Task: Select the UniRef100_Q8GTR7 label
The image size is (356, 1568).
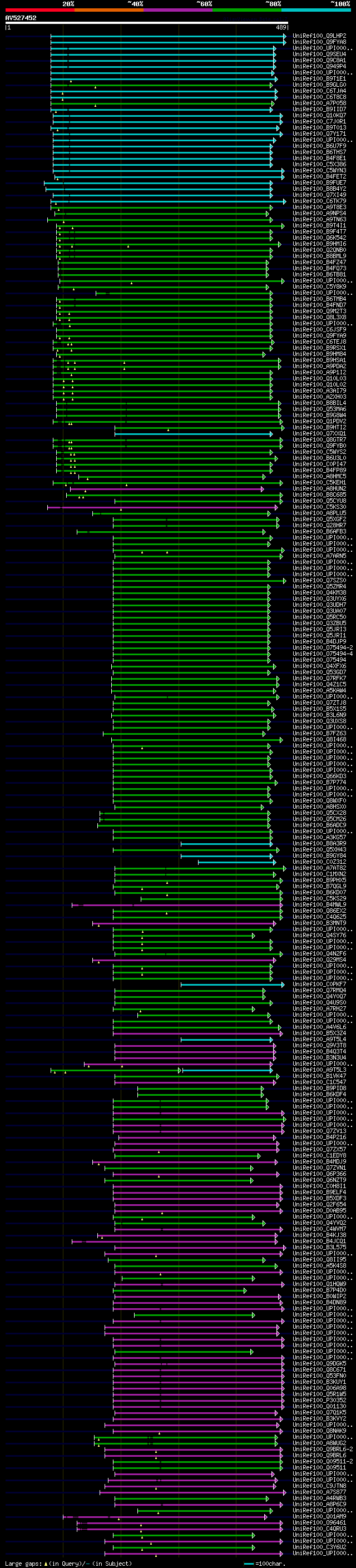Action: tap(319, 439)
